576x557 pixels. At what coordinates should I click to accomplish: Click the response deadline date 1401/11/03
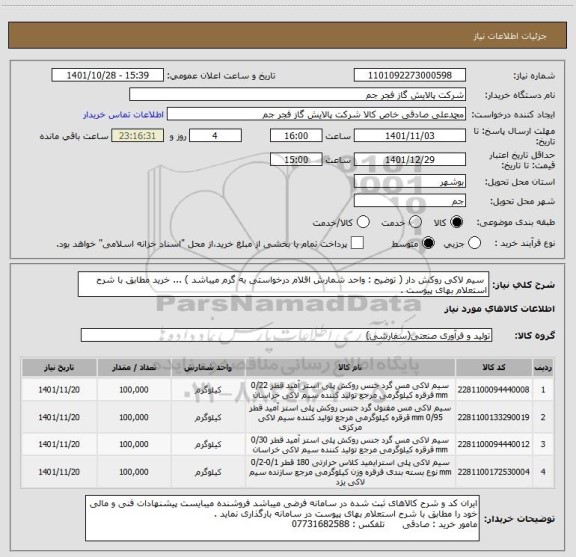(410, 136)
